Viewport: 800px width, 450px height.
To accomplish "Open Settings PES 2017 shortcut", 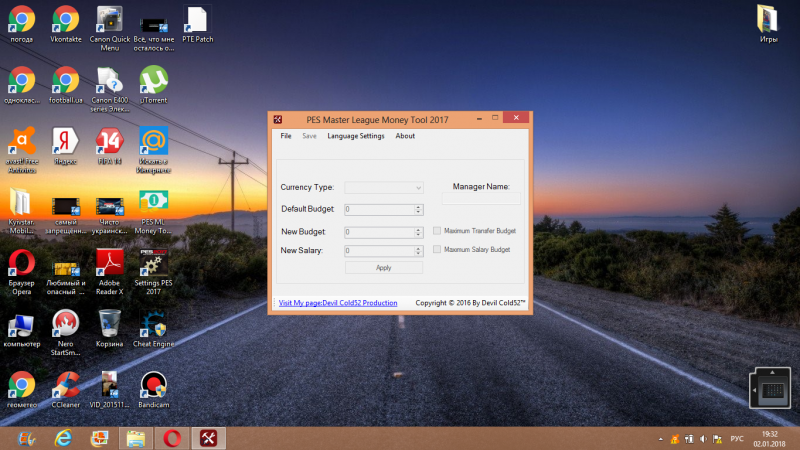I will (154, 272).
